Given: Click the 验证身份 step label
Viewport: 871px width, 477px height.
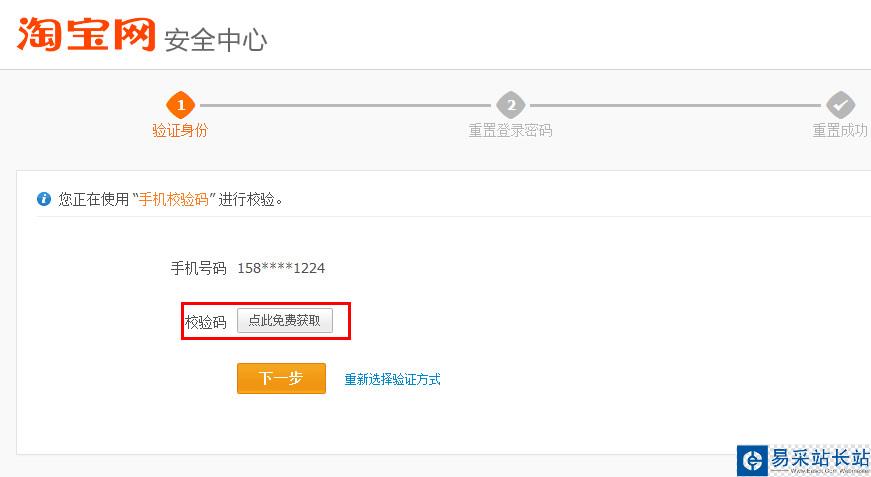Looking at the screenshot, I should [x=180, y=130].
